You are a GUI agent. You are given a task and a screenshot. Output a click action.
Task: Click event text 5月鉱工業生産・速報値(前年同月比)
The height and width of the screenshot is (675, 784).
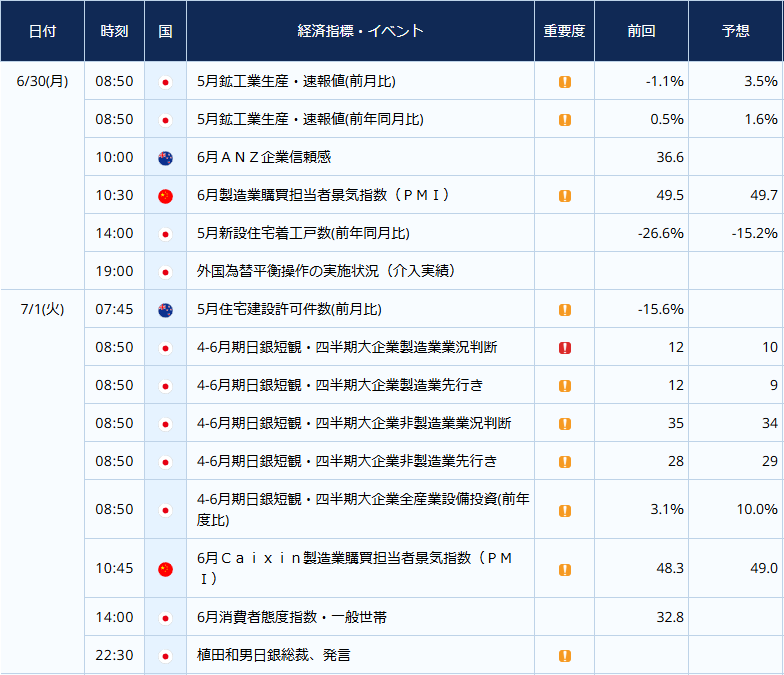pyautogui.click(x=310, y=119)
